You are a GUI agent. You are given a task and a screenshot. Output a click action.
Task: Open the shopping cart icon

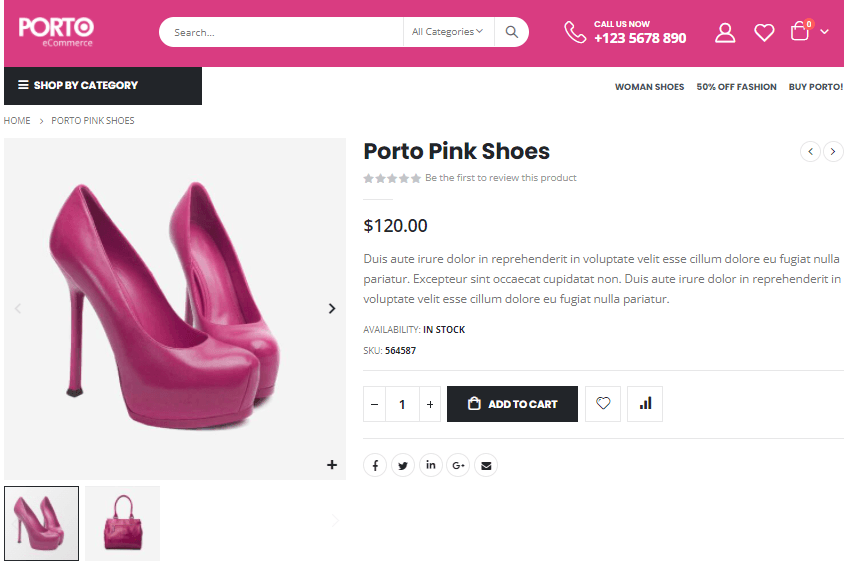pyautogui.click(x=800, y=32)
